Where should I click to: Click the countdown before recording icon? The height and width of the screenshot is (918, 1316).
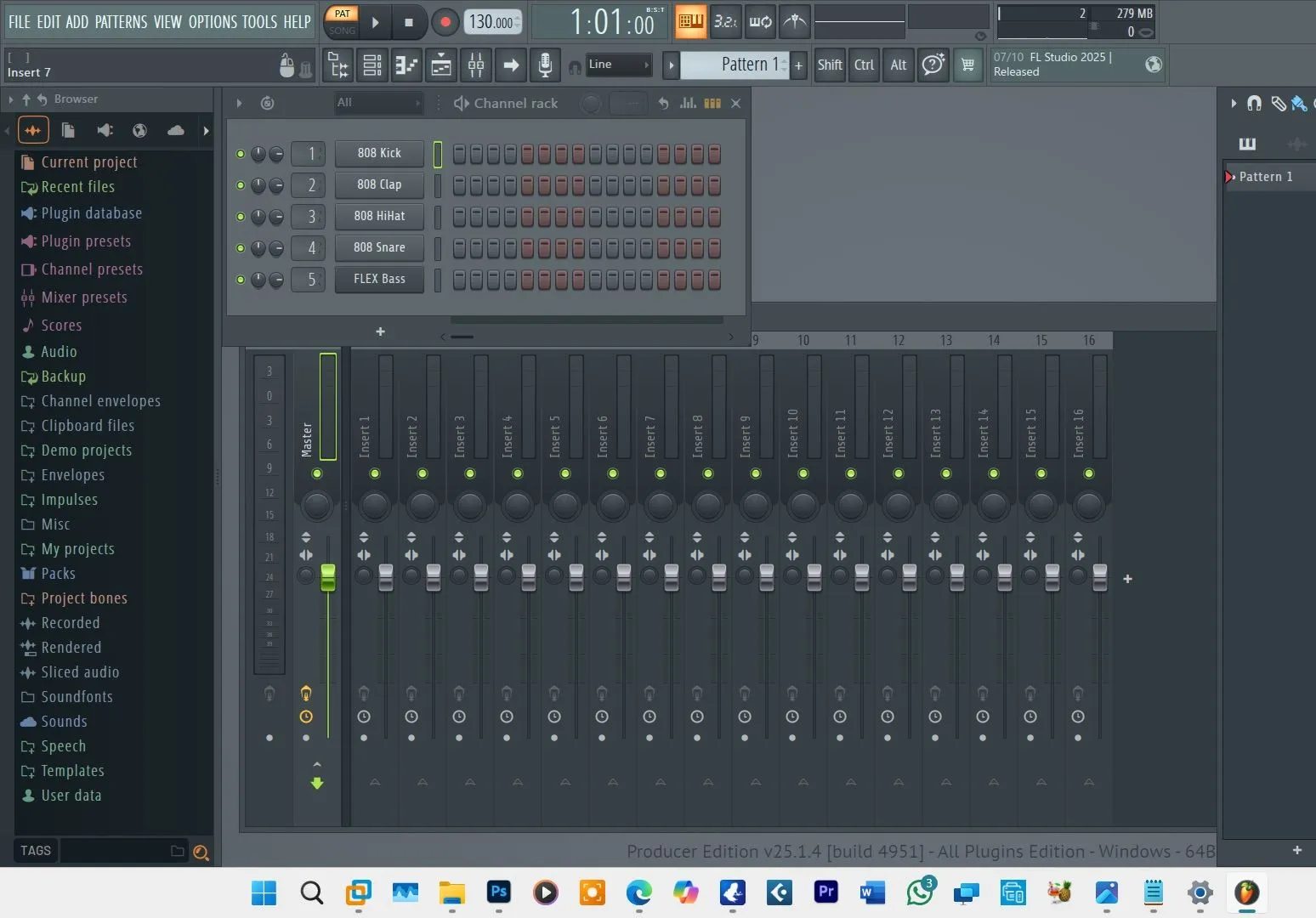pyautogui.click(x=725, y=21)
